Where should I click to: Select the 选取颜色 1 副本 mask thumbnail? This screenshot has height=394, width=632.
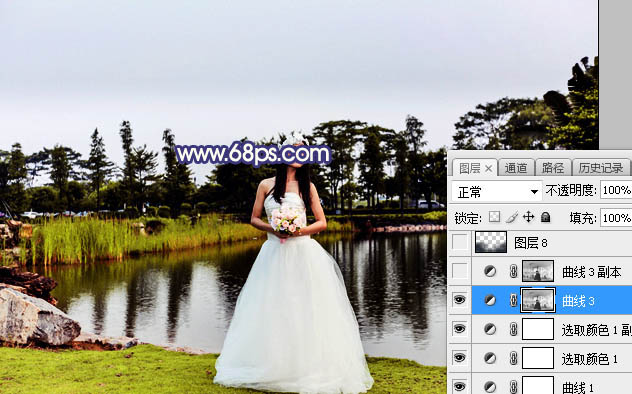point(538,329)
